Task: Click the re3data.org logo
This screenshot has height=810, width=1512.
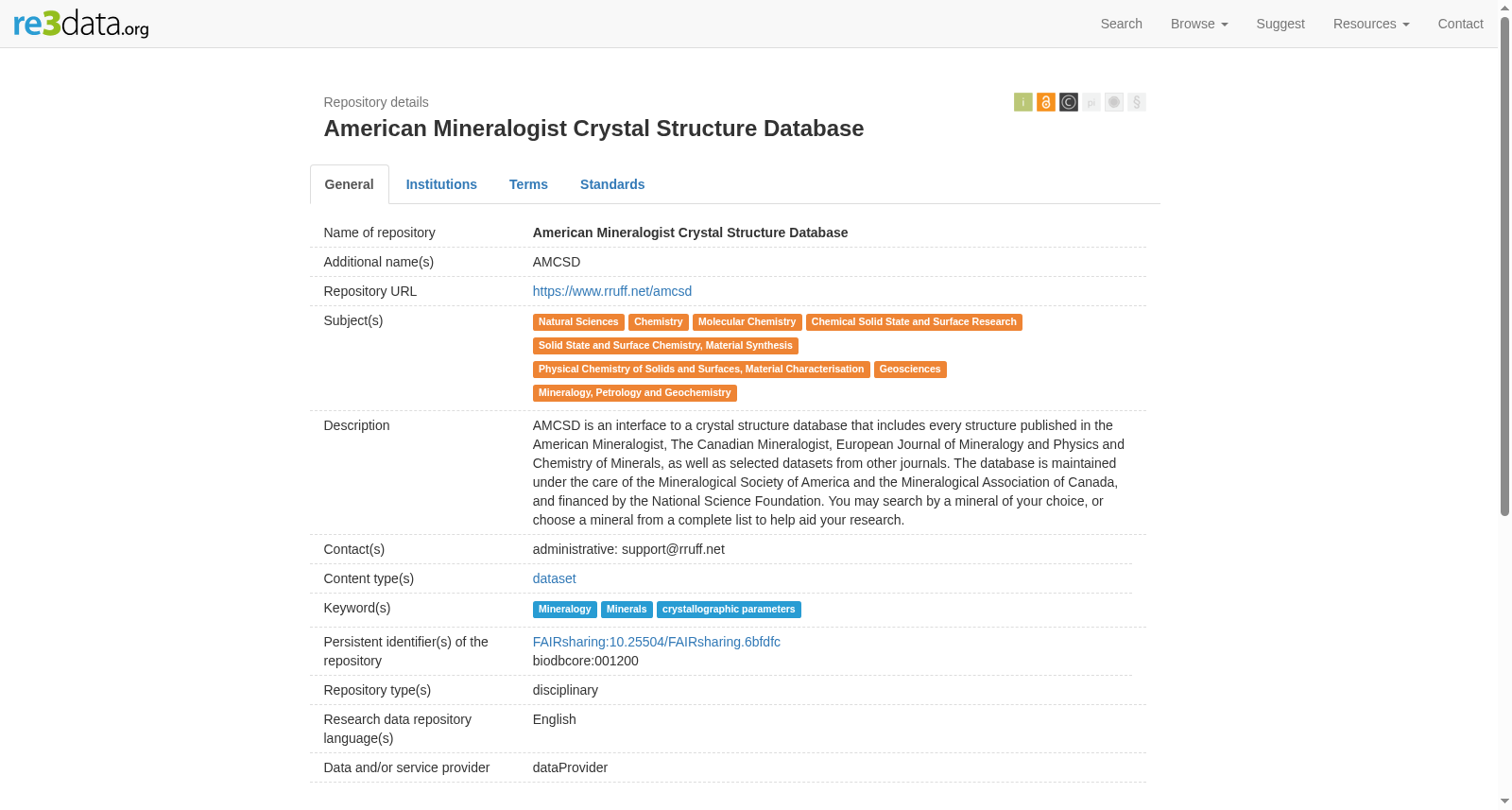Action: tap(81, 24)
